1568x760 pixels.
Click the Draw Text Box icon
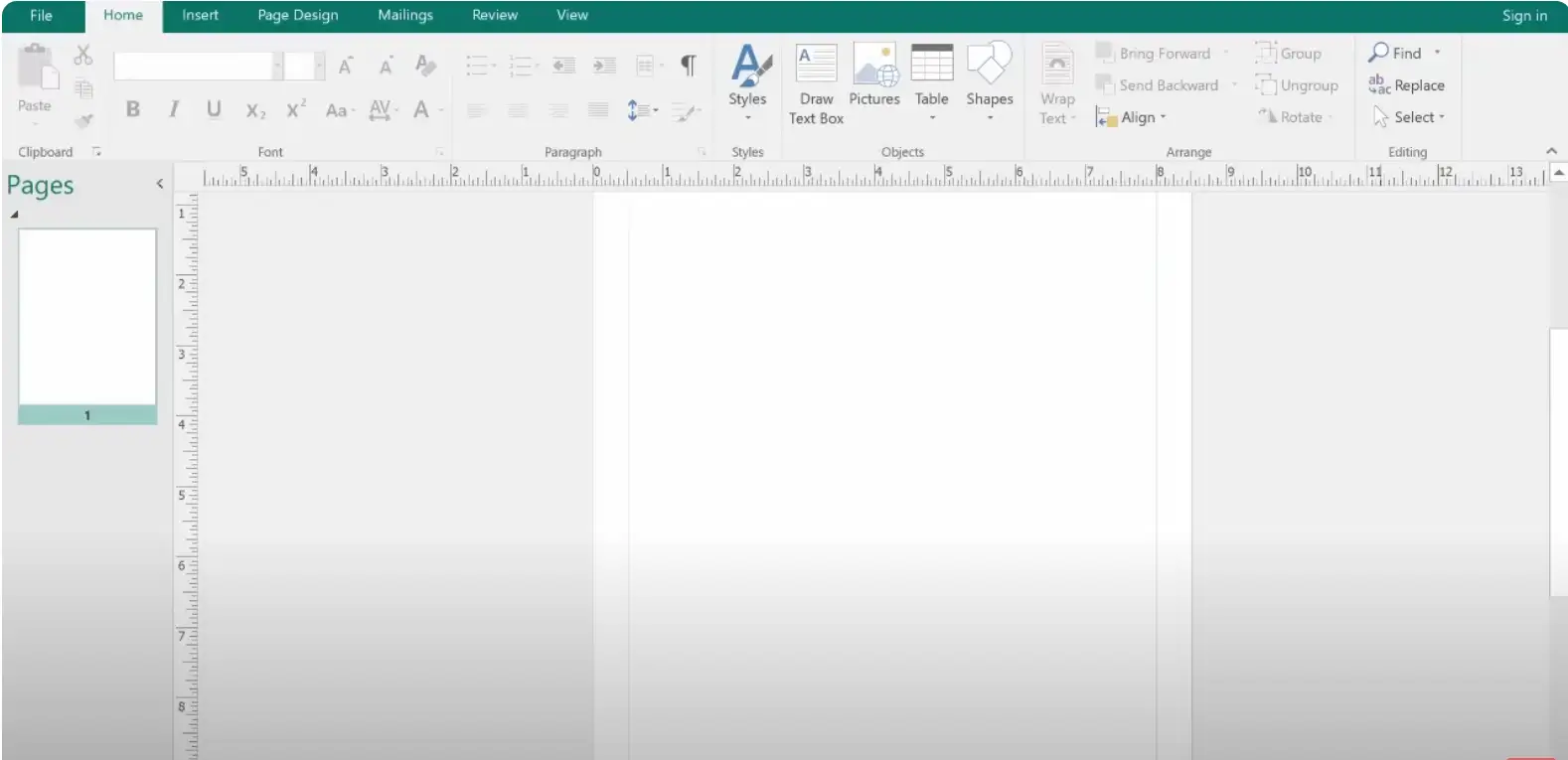pyautogui.click(x=816, y=66)
